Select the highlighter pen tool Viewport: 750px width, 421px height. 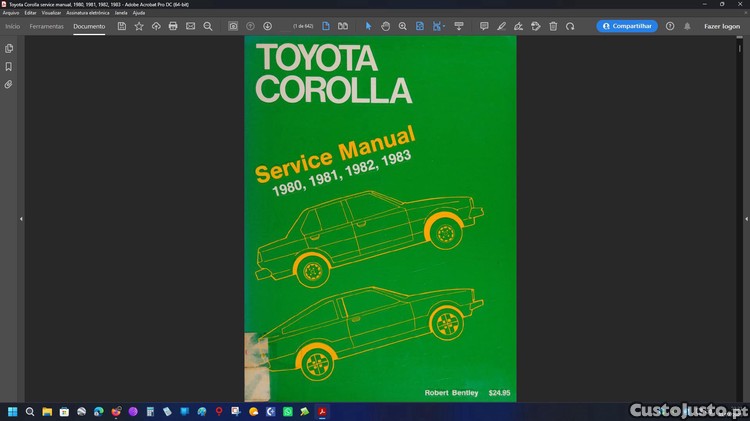point(501,26)
